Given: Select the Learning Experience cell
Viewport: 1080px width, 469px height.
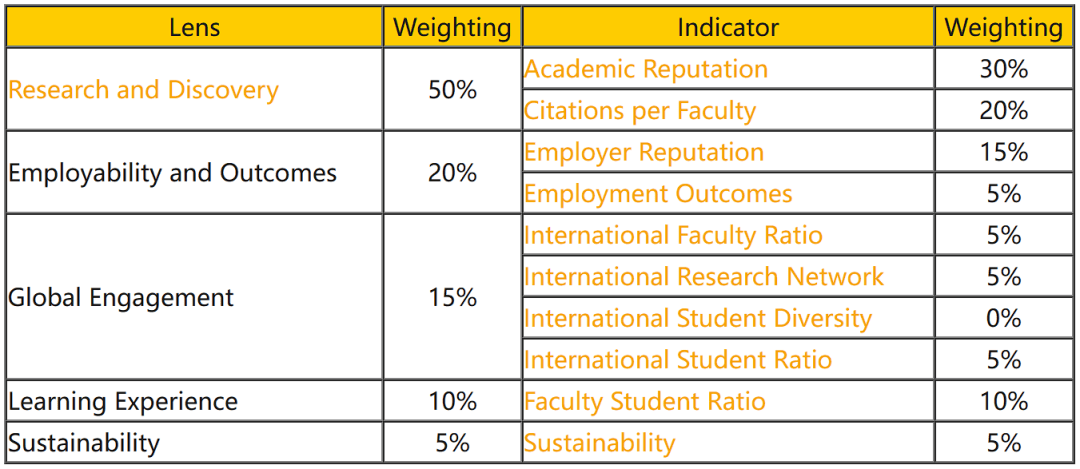Looking at the screenshot, I should (195, 401).
